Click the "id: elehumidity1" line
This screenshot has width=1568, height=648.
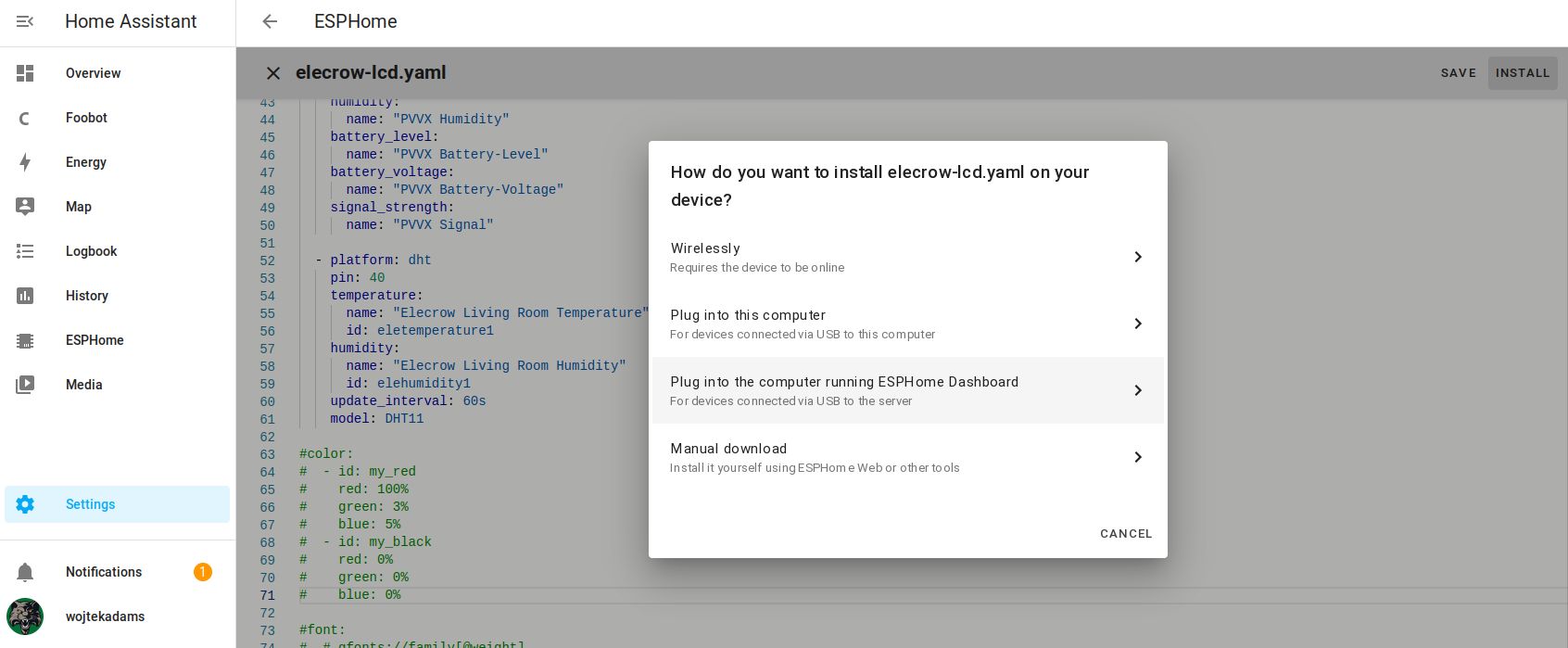tap(408, 384)
